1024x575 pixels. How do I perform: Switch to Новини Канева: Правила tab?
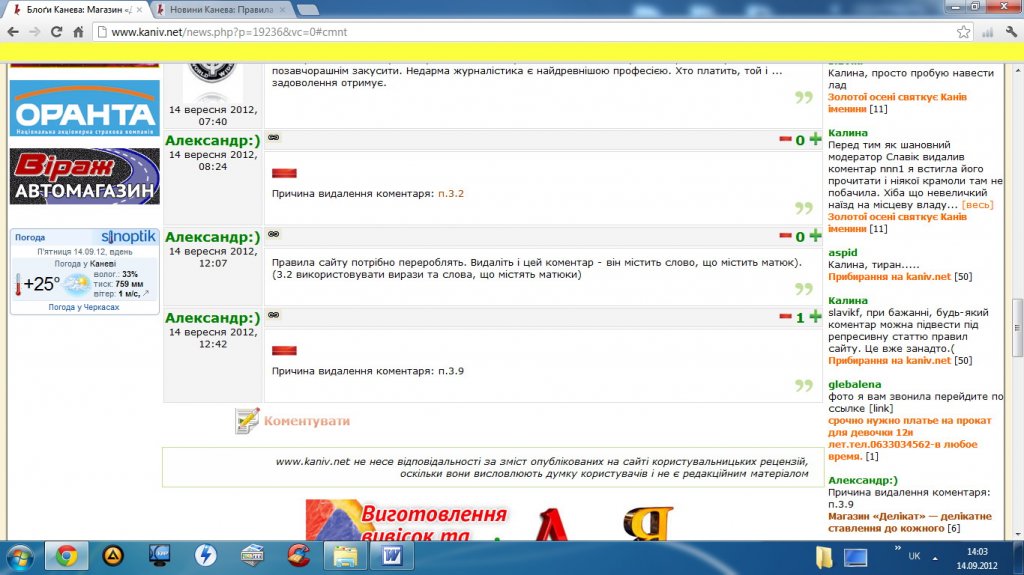[x=220, y=10]
